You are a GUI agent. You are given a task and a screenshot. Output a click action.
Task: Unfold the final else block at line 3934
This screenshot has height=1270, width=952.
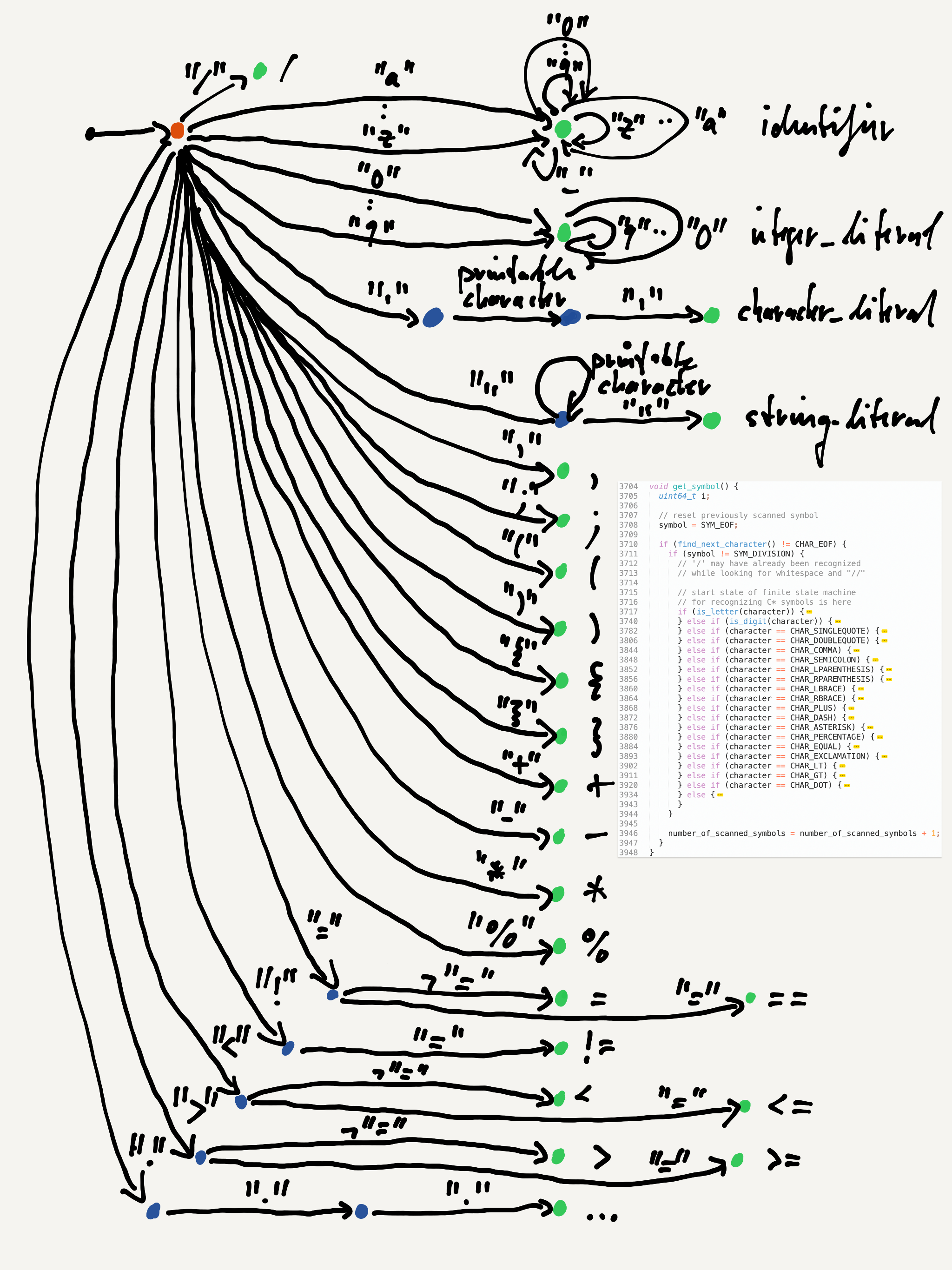point(720,795)
